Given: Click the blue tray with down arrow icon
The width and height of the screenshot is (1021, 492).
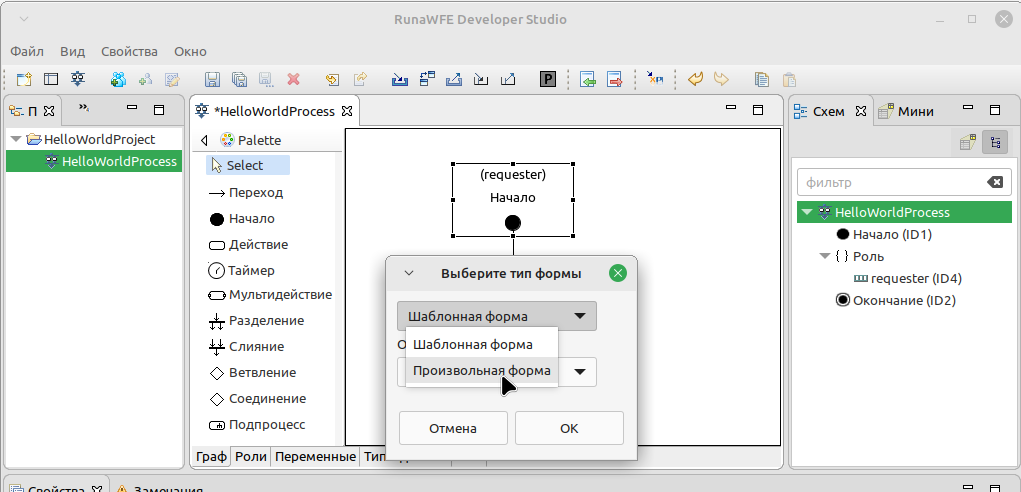Looking at the screenshot, I should pos(400,79).
